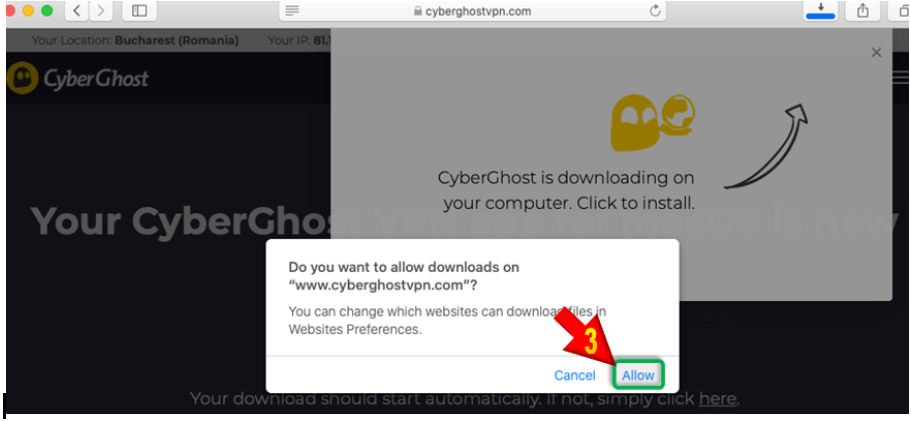Show the Safari sidebar
This screenshot has height=421, width=911.
[x=139, y=10]
